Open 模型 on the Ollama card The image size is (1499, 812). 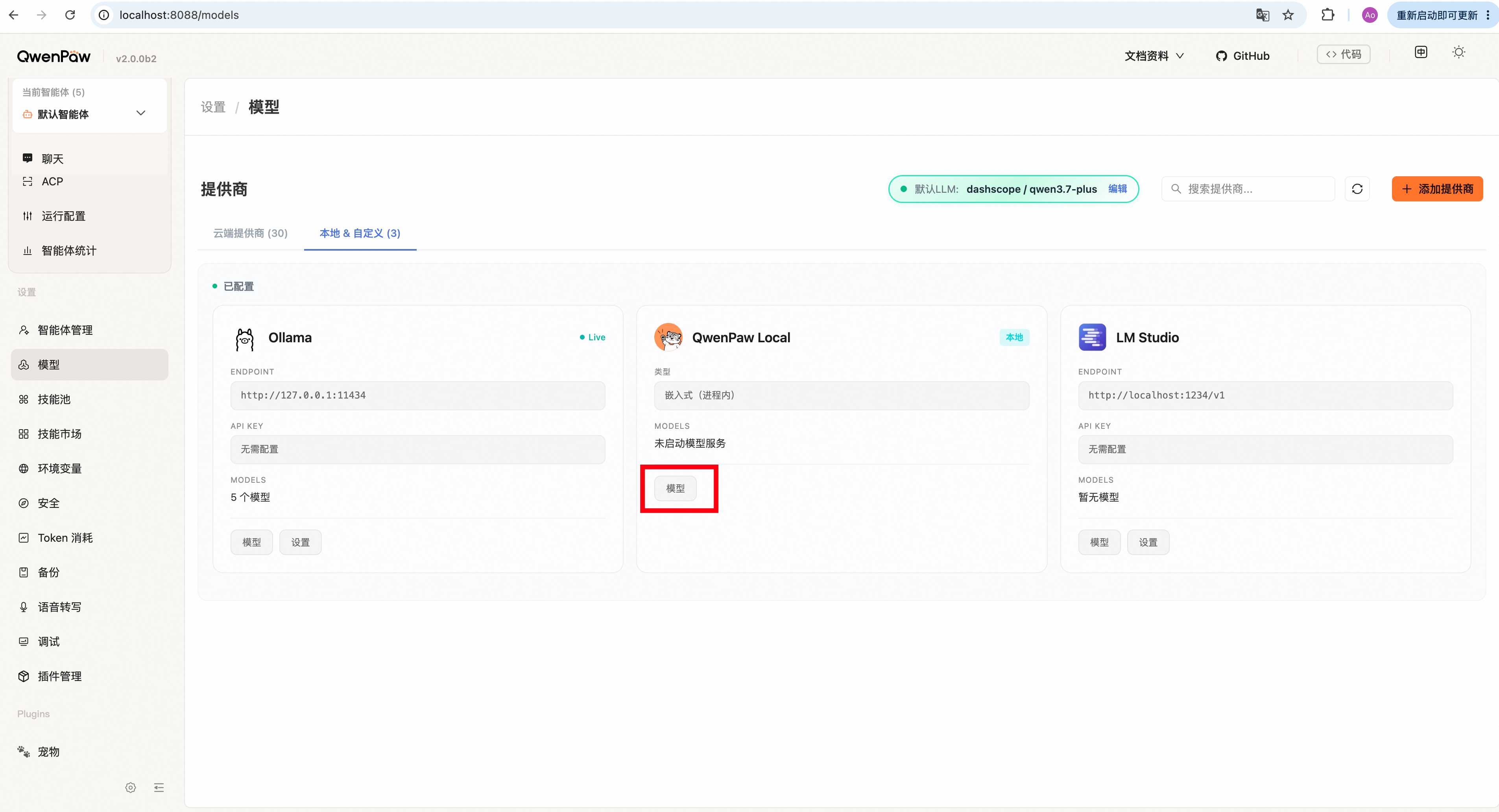(251, 543)
